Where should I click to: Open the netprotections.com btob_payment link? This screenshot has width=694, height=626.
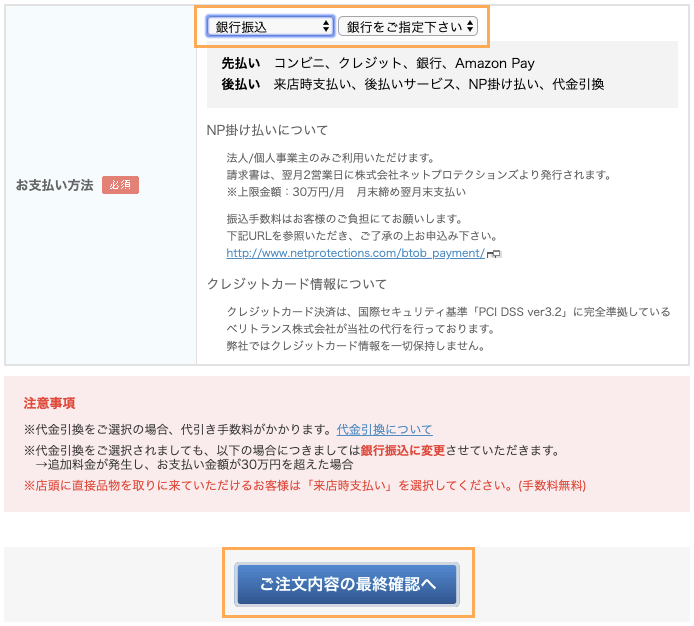[x=355, y=253]
